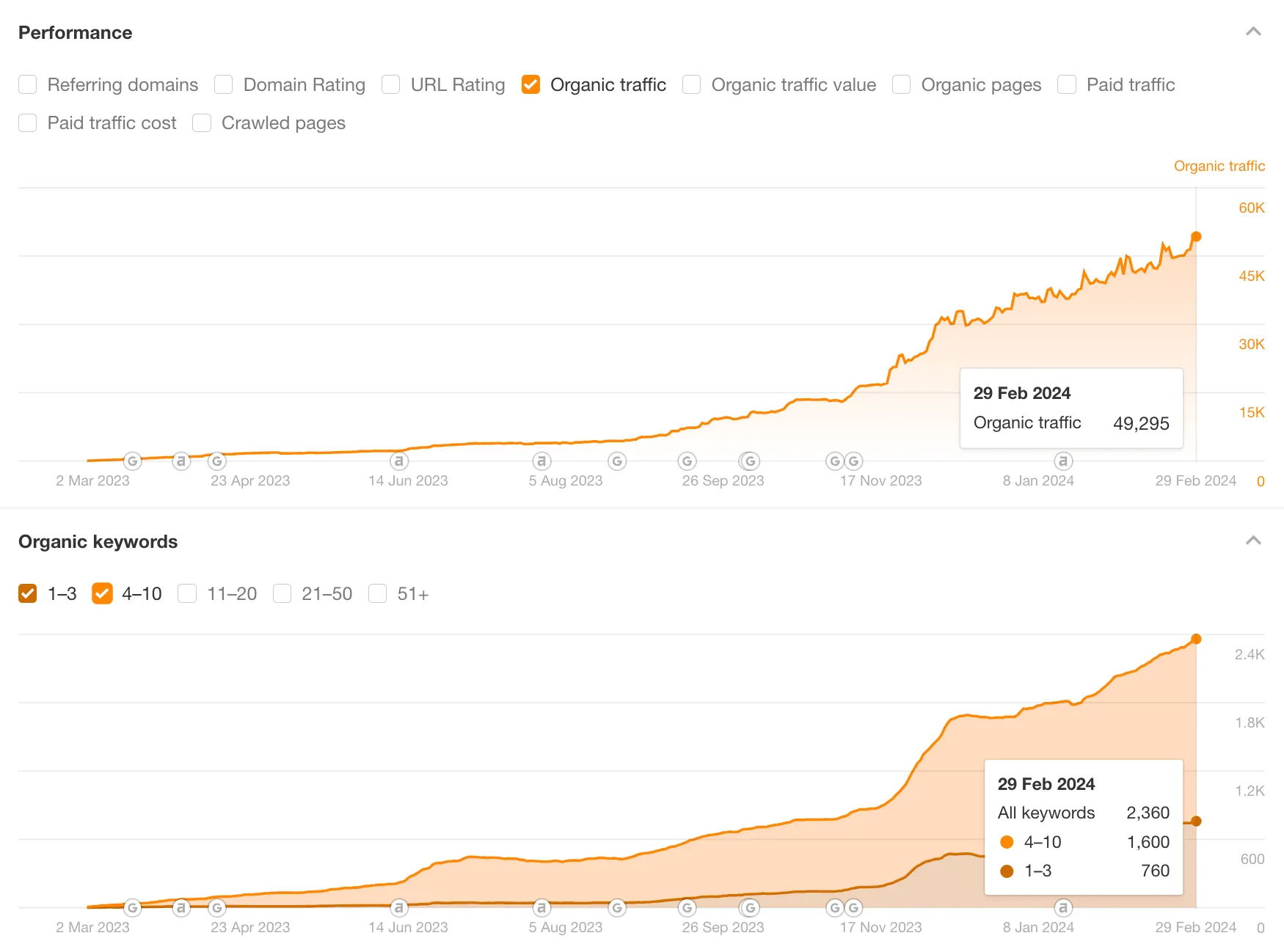The width and height of the screenshot is (1284, 952).
Task: Uncheck the 1–3 keyword positions checkbox
Action: (28, 593)
